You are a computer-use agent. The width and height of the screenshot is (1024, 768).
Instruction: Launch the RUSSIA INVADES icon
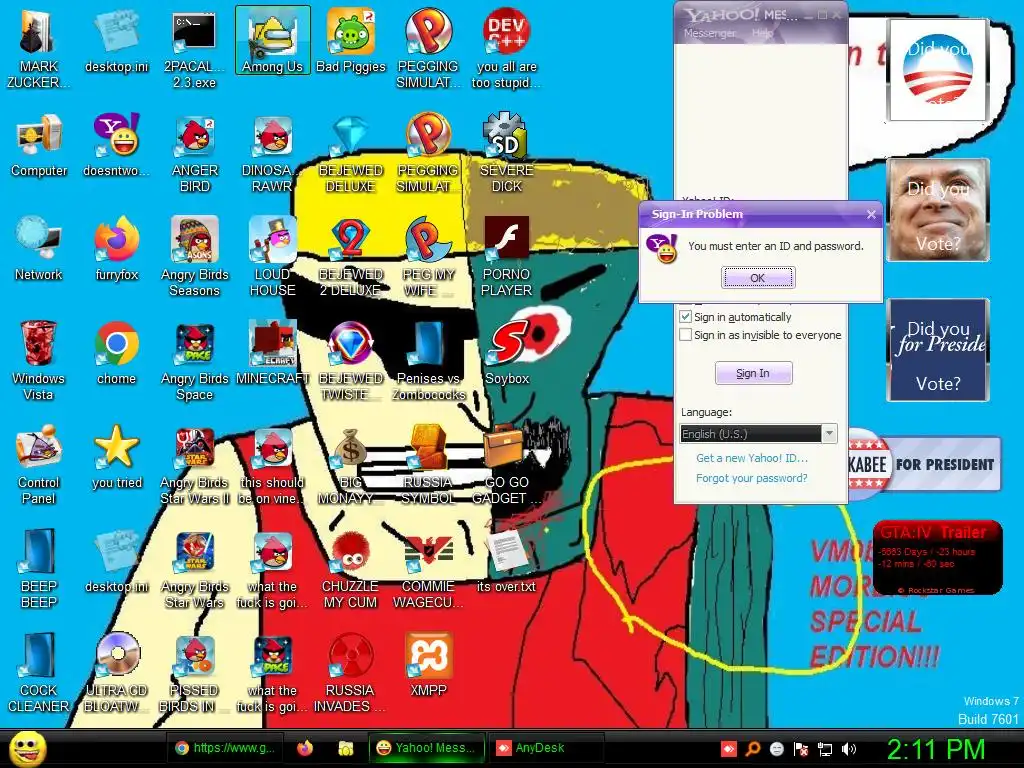pyautogui.click(x=351, y=672)
